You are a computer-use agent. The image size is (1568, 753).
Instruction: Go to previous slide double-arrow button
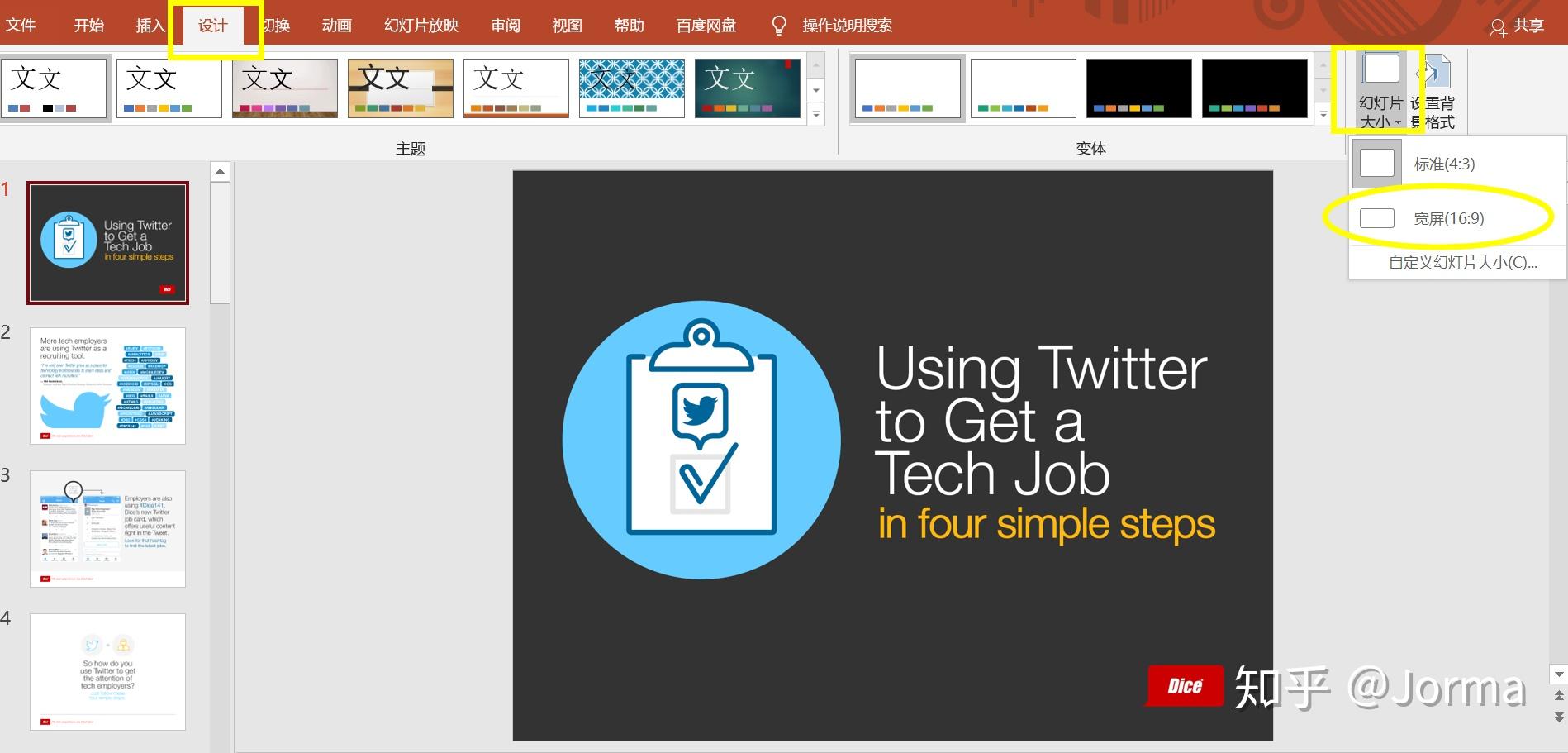point(1559,696)
